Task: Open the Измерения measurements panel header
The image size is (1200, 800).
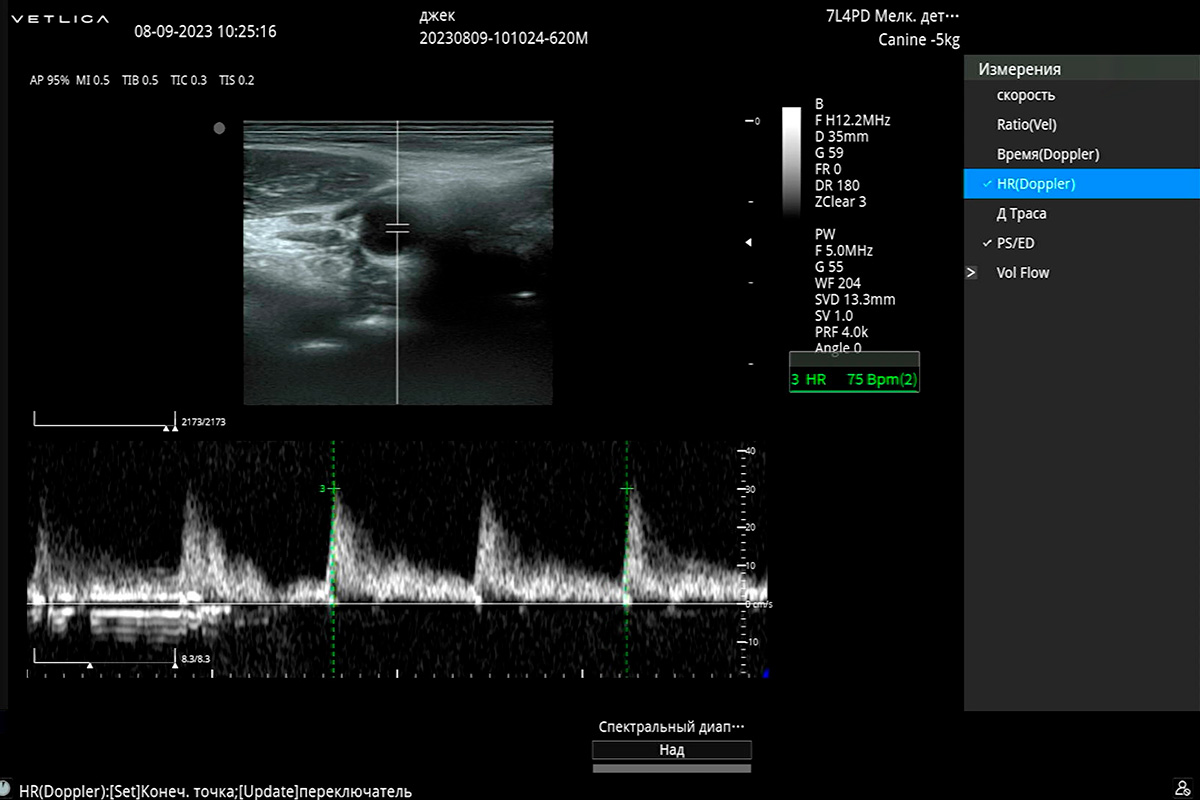Action: (x=1019, y=69)
